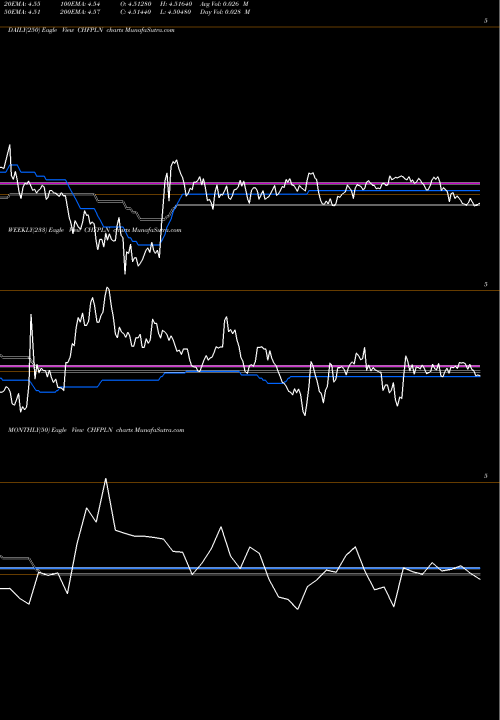Image resolution: width=500 pixels, height=720 pixels.
Task: Click the WEEKLY Eagle View CHFPLN title
Action: 95,230
